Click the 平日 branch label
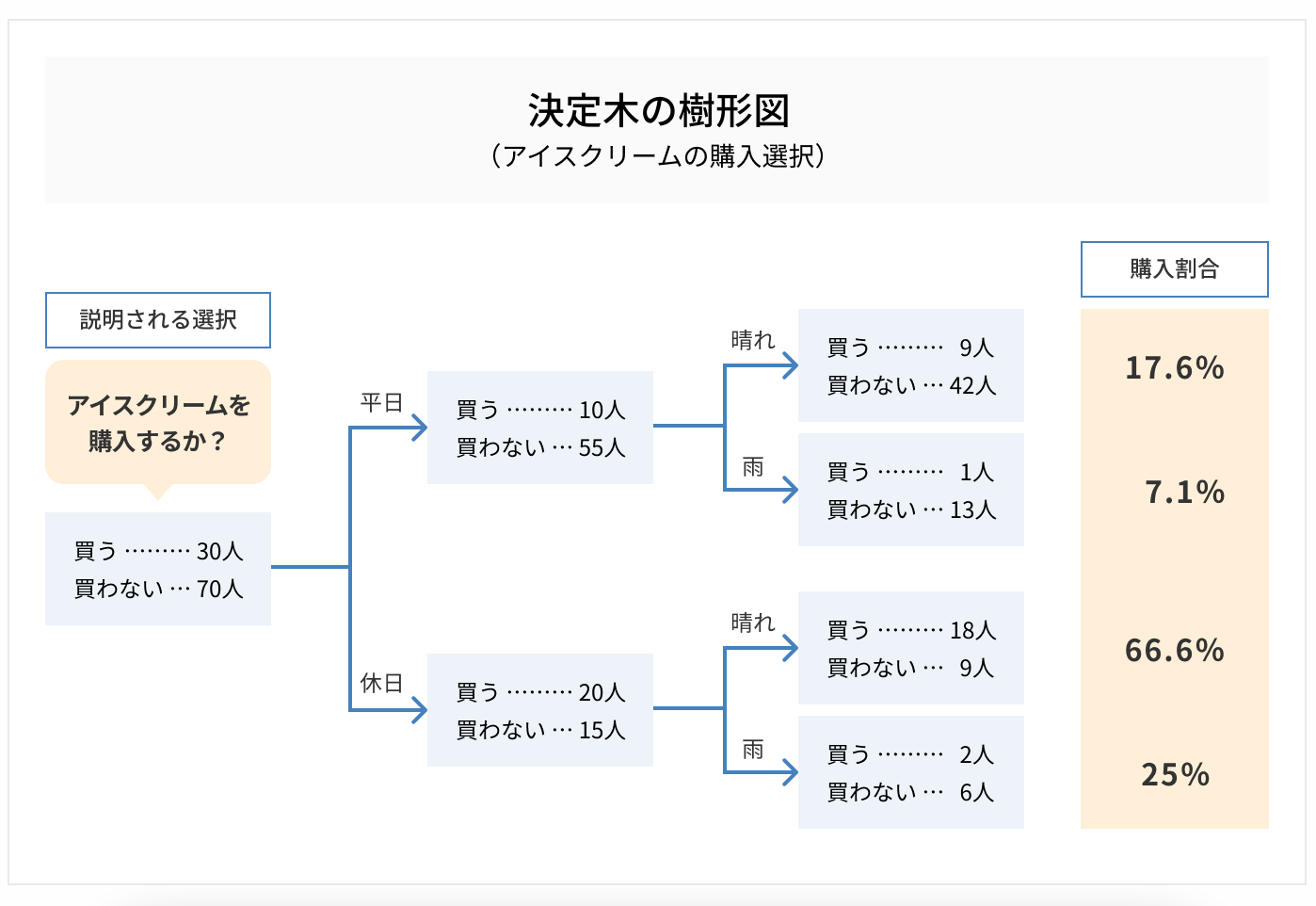 pos(381,403)
